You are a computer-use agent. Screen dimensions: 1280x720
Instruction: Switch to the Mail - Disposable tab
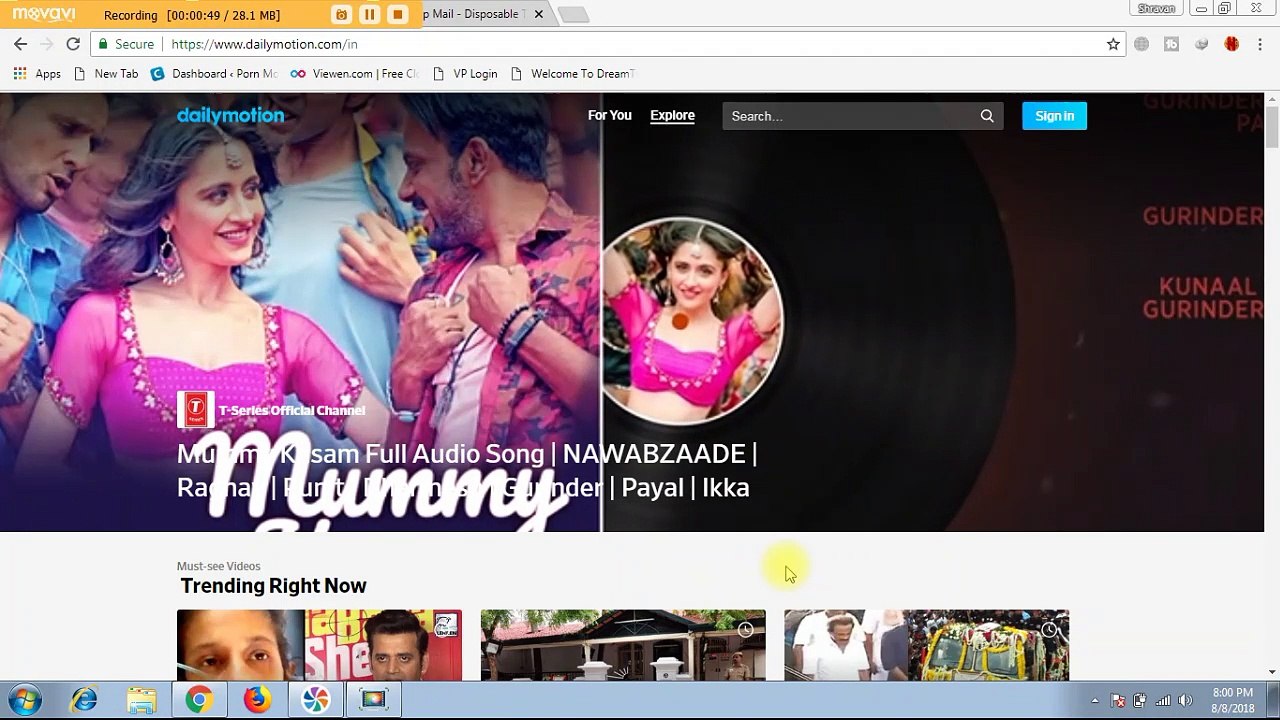pyautogui.click(x=475, y=14)
